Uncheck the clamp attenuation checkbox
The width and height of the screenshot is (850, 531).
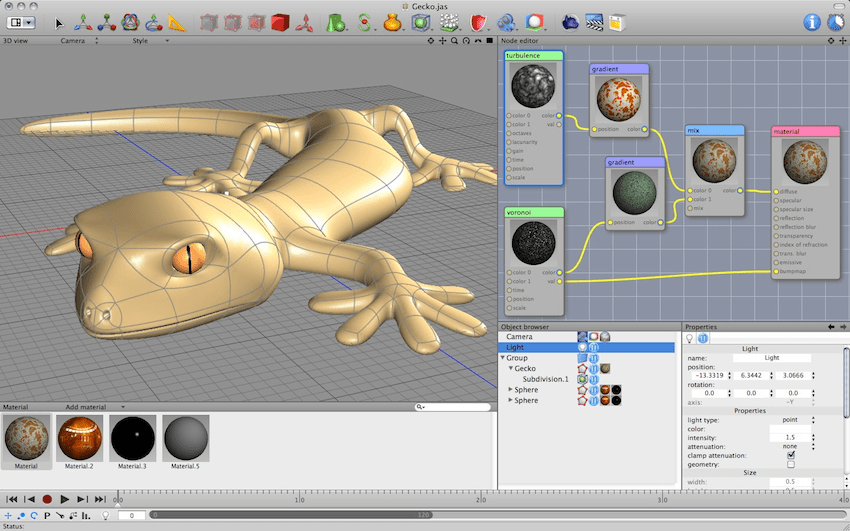(x=791, y=455)
